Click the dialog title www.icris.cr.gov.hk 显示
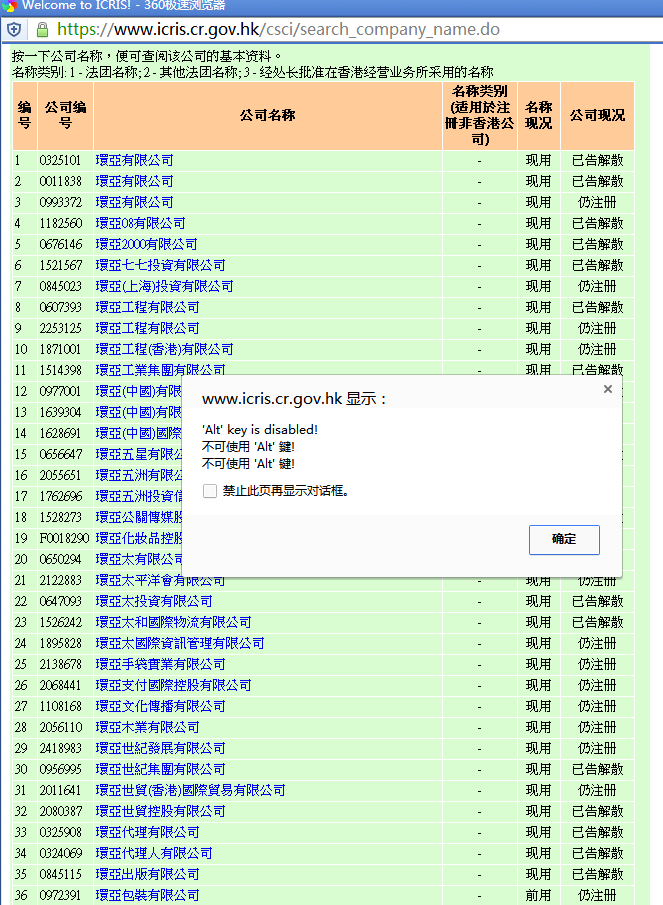The image size is (663, 905). point(294,399)
